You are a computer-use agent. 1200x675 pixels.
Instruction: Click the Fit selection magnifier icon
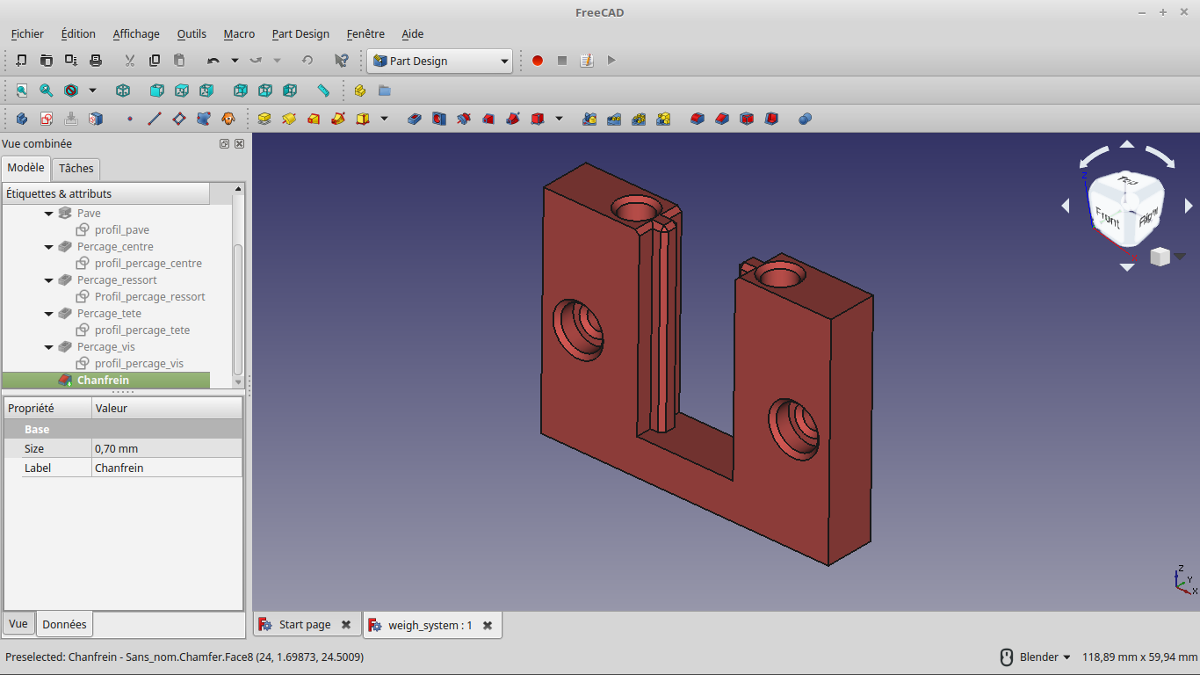pos(46,90)
